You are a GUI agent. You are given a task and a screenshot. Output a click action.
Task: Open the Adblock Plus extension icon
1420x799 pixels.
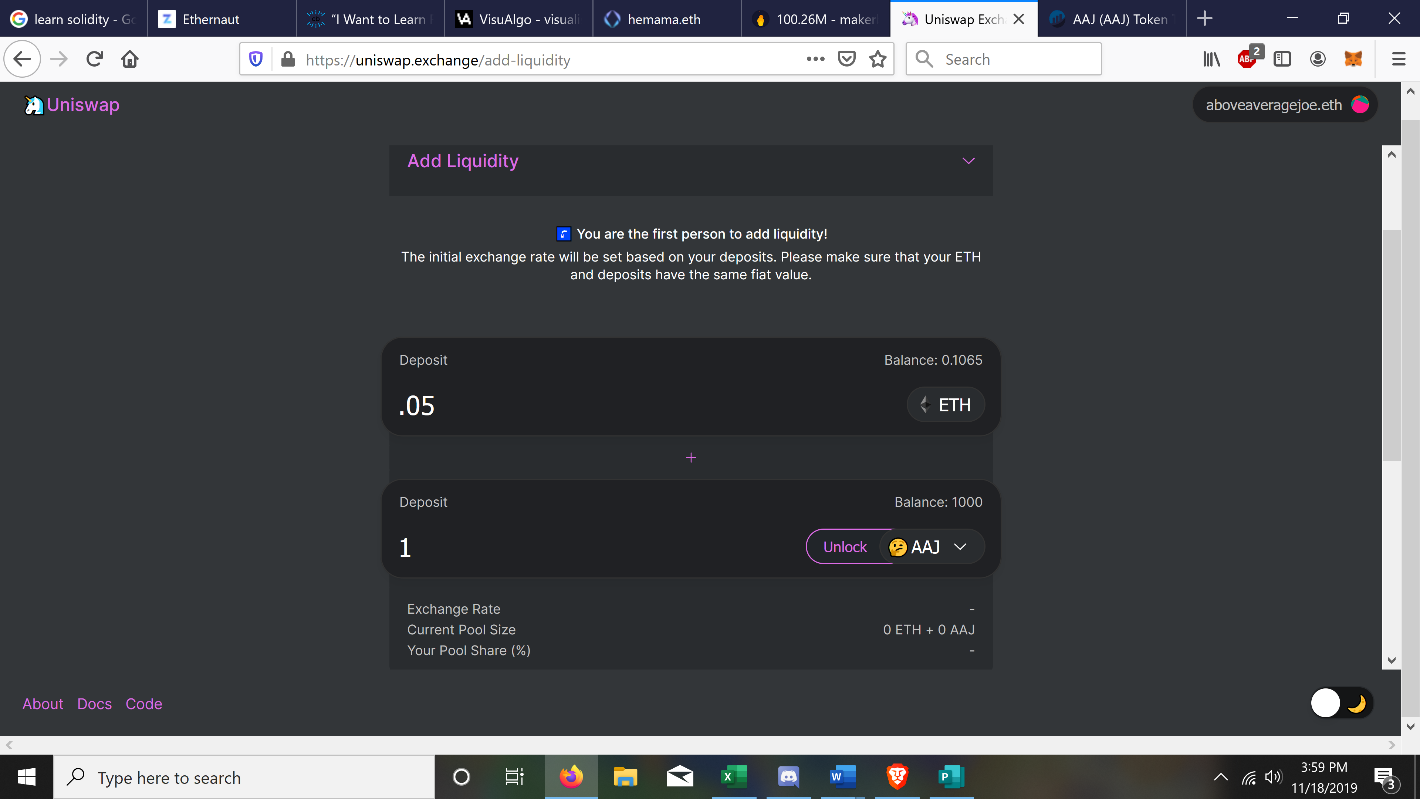1248,57
